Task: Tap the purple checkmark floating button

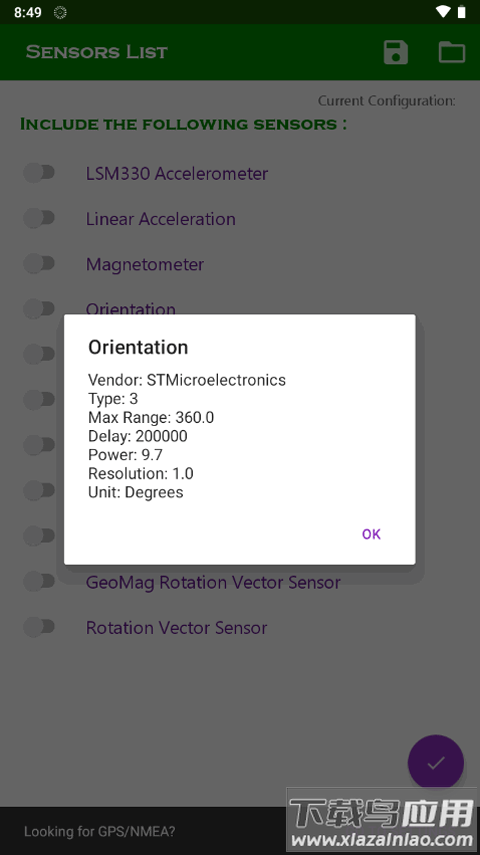Action: 435,762
